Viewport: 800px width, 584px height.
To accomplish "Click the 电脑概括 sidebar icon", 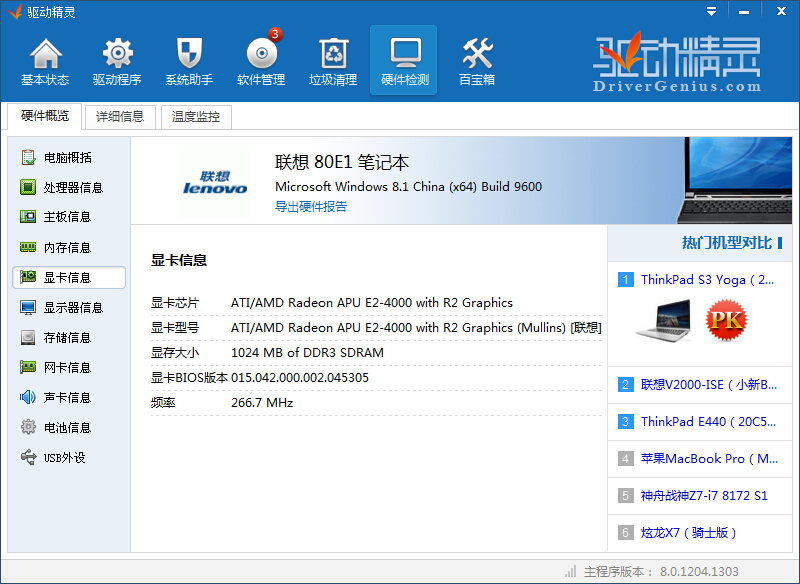I will click(28, 157).
